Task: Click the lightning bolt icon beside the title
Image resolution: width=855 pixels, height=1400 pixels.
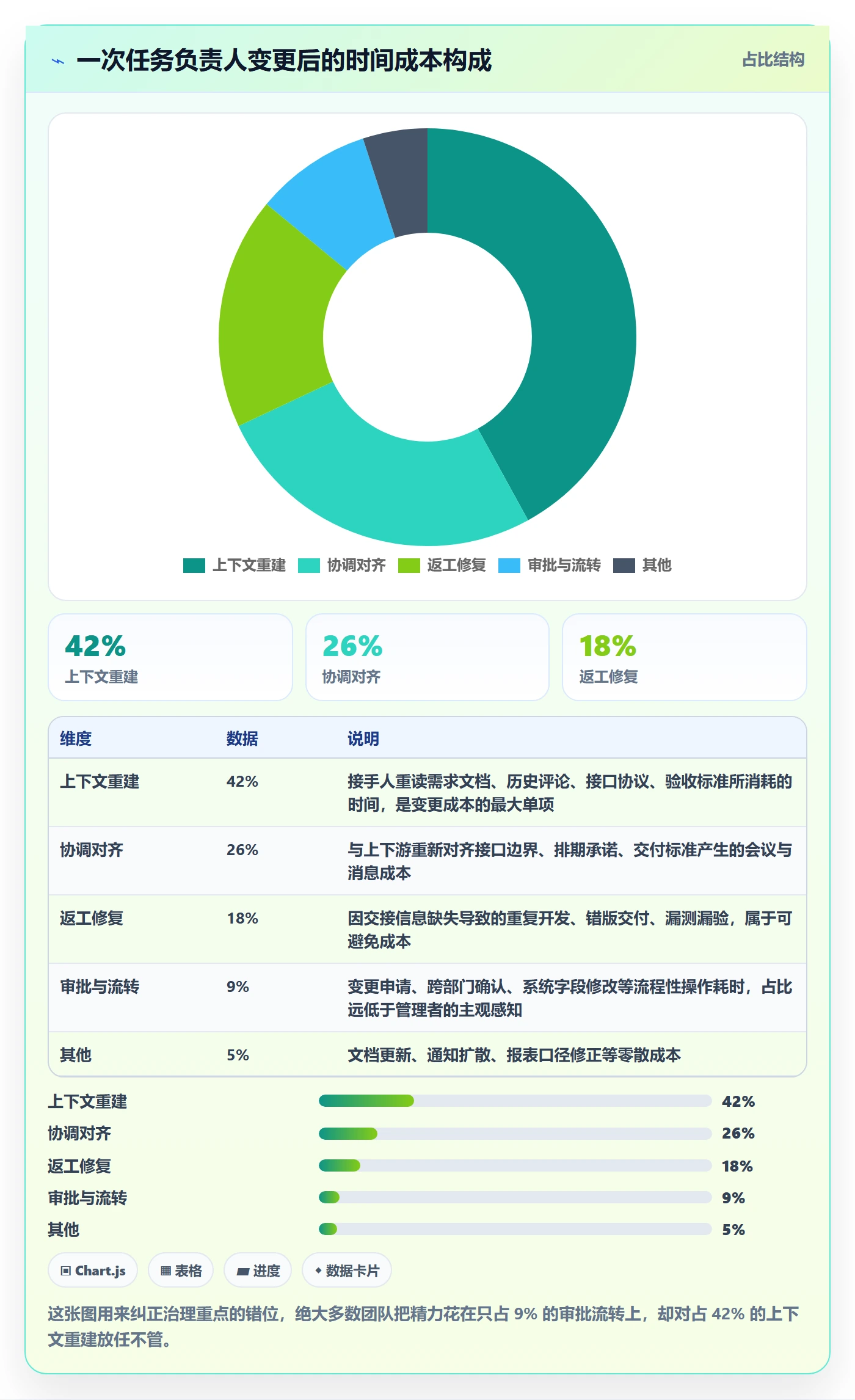Action: 58,61
